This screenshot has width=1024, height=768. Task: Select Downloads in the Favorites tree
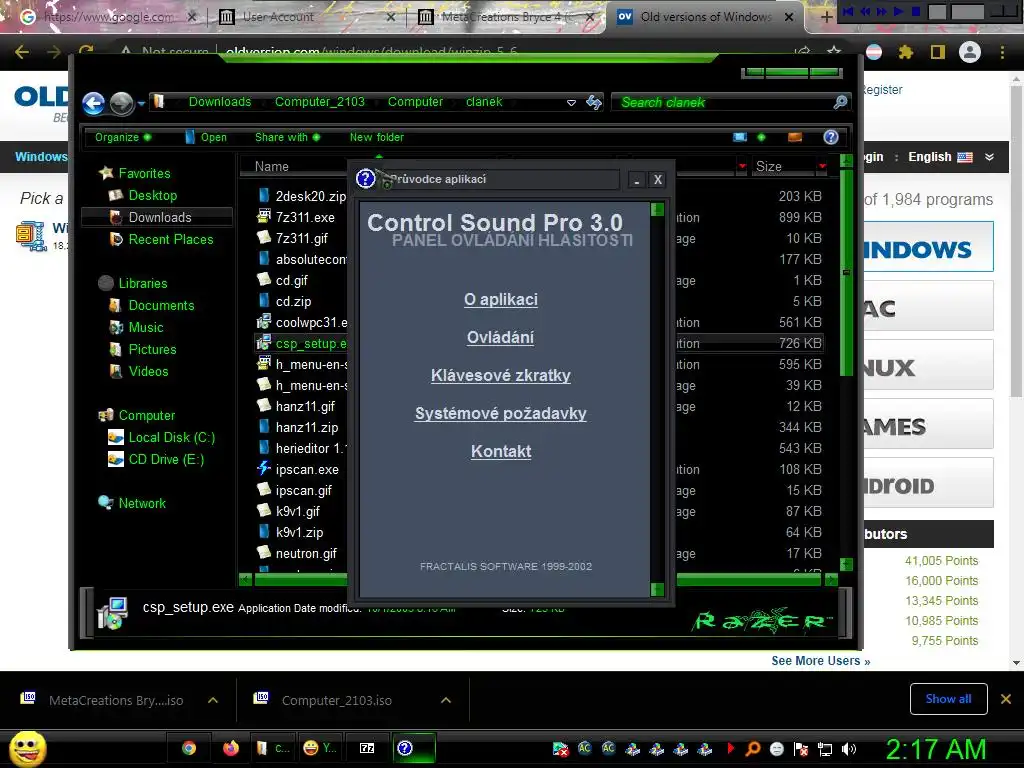[x=157, y=217]
